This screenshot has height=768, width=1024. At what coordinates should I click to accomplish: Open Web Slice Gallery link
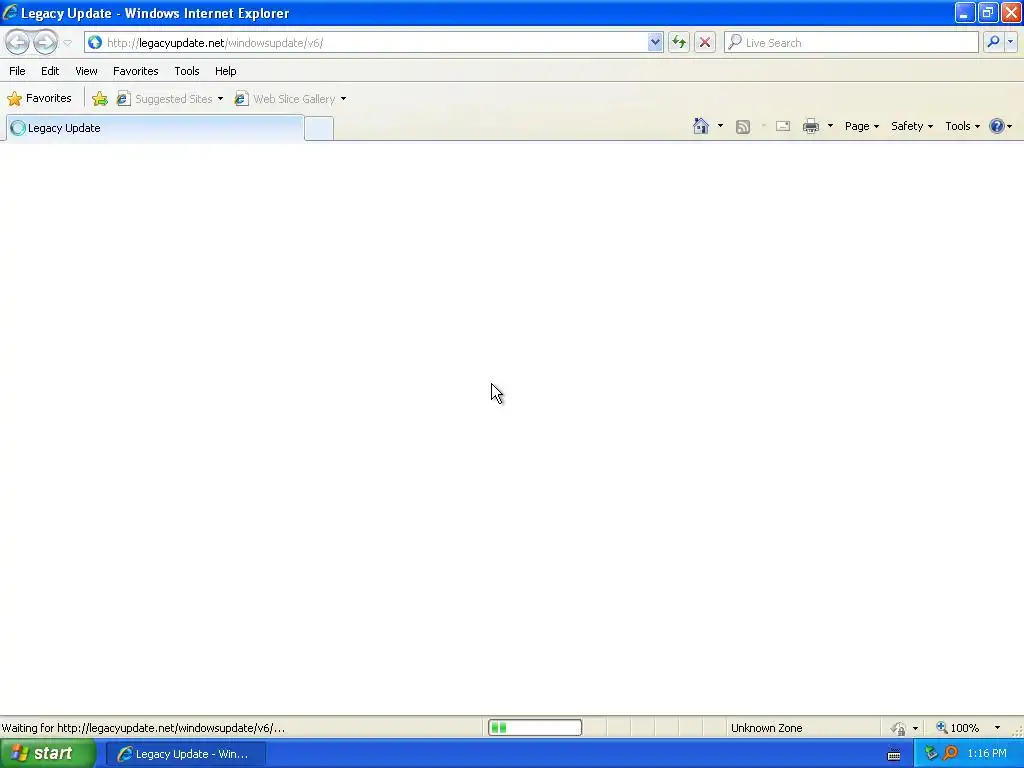click(286, 99)
